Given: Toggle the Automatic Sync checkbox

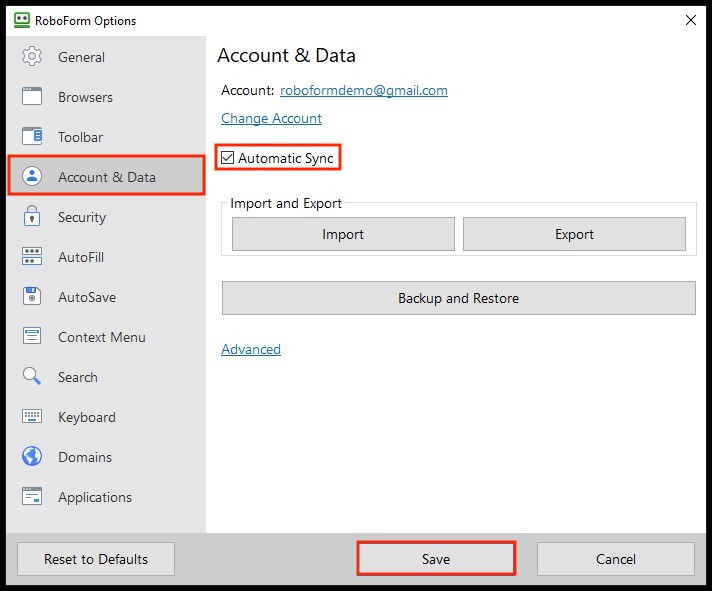Looking at the screenshot, I should click(x=227, y=158).
